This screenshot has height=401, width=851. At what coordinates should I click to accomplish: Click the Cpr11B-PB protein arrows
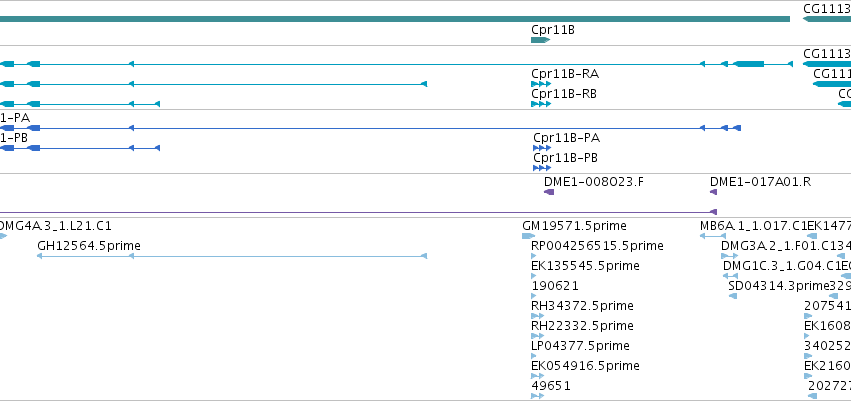tap(542, 168)
